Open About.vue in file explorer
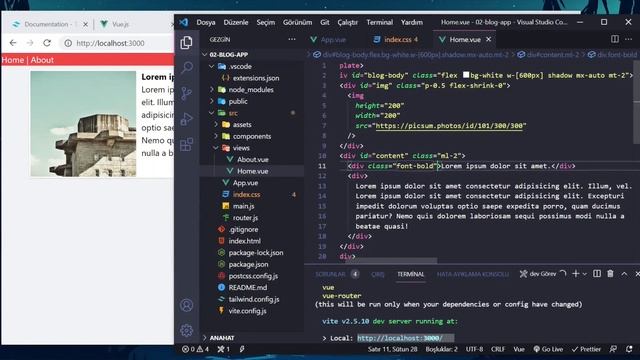This screenshot has width=640, height=360. click(x=253, y=160)
